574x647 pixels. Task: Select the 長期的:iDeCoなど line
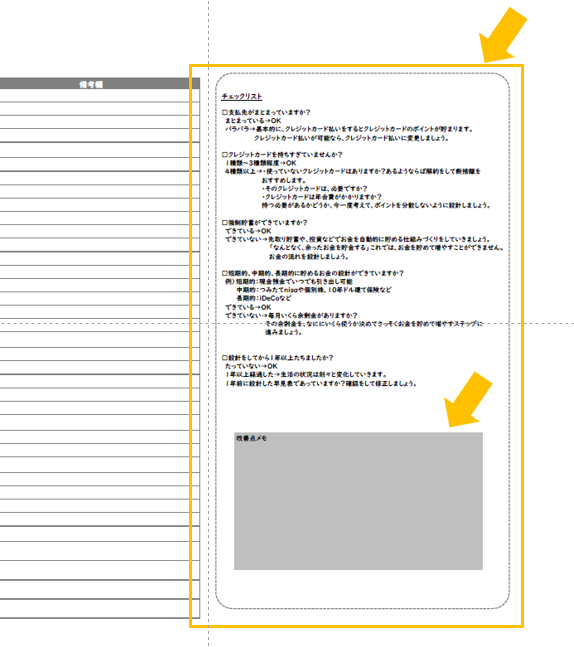(x=264, y=298)
